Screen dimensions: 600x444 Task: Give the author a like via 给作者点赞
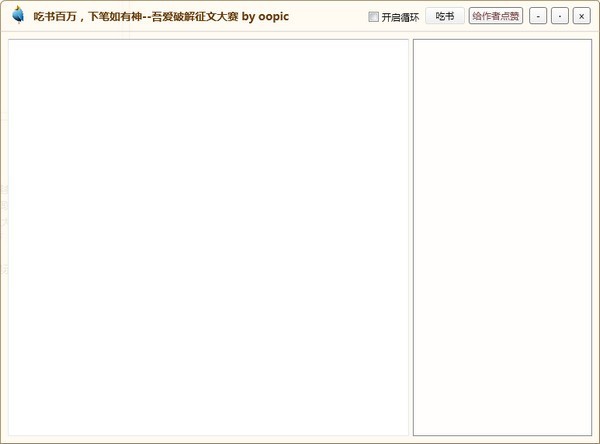[x=496, y=16]
